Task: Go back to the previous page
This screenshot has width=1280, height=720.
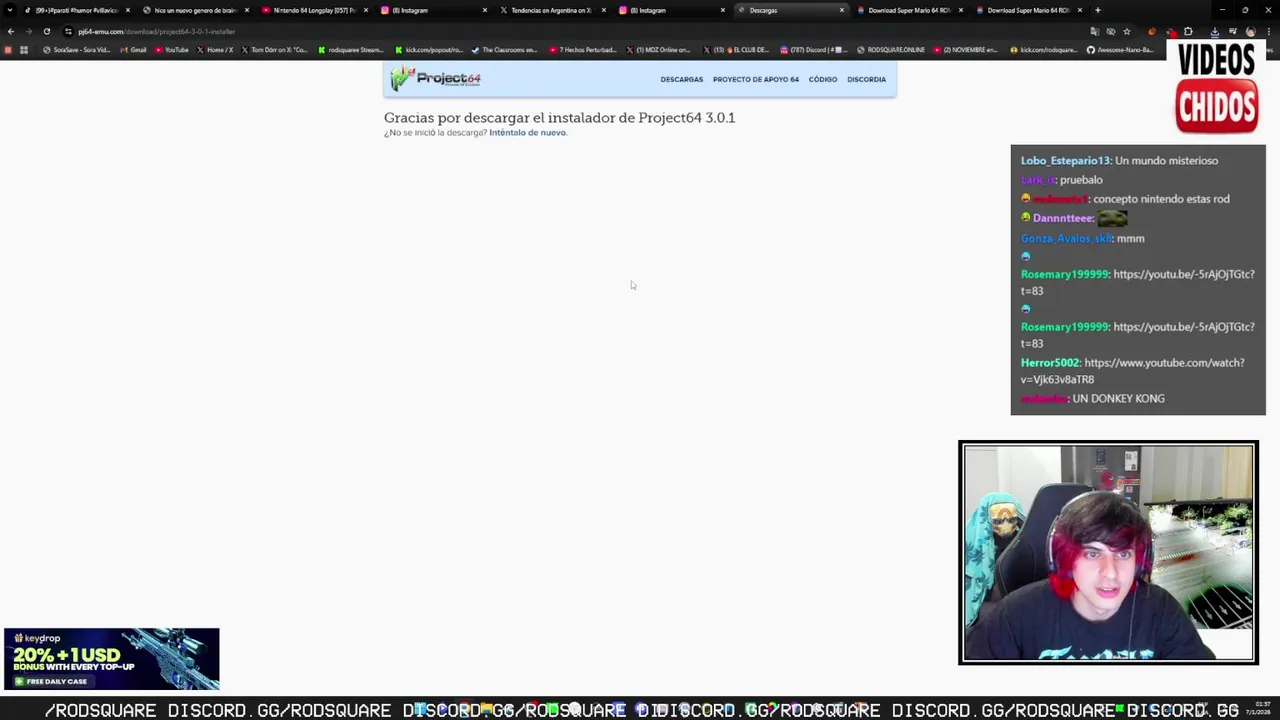Action: click(x=11, y=31)
